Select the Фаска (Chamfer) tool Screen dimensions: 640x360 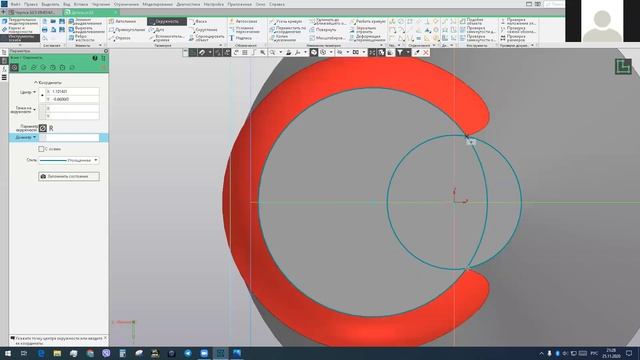[x=198, y=21]
